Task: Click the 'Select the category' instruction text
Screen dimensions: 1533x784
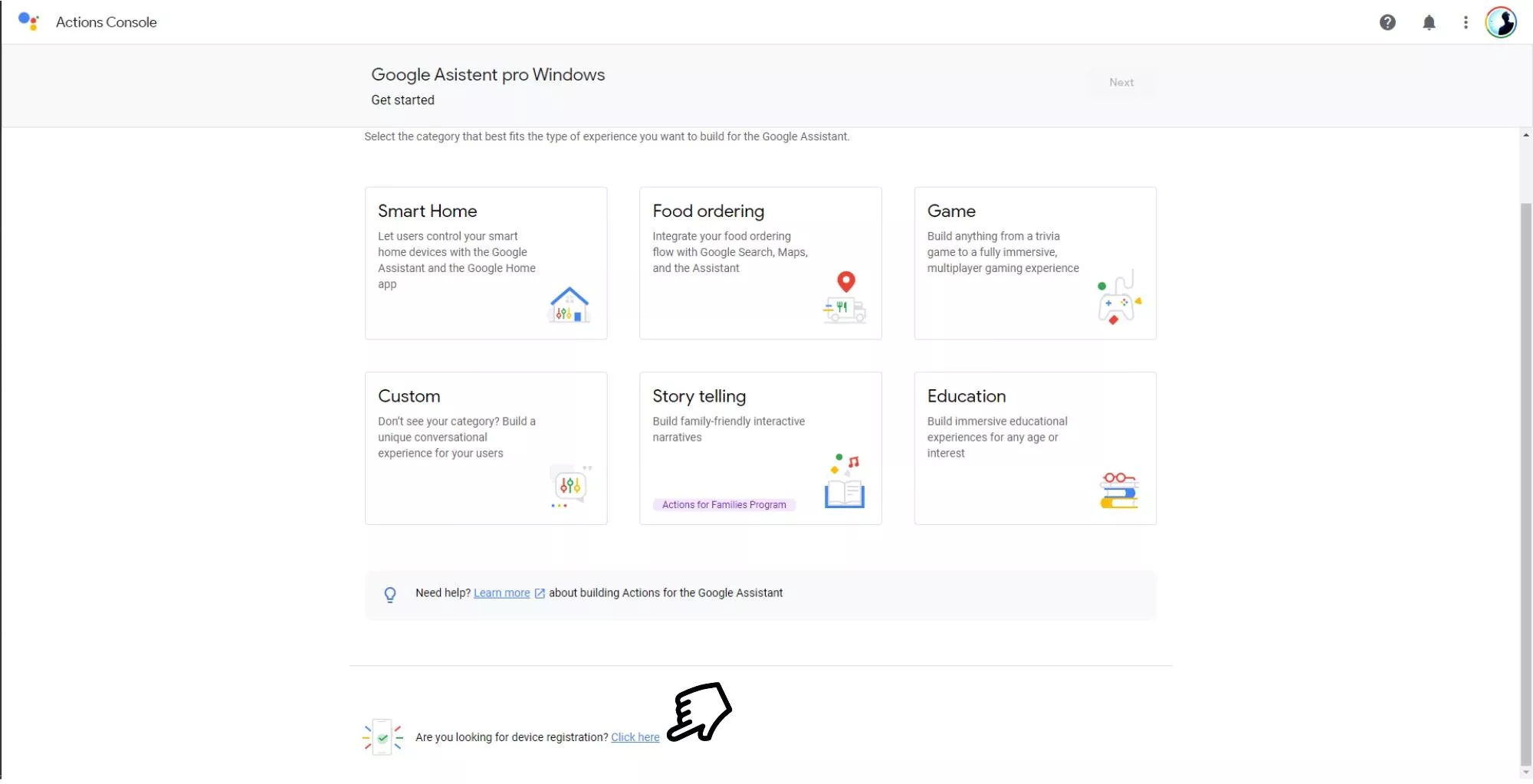Action: pyautogui.click(x=607, y=136)
